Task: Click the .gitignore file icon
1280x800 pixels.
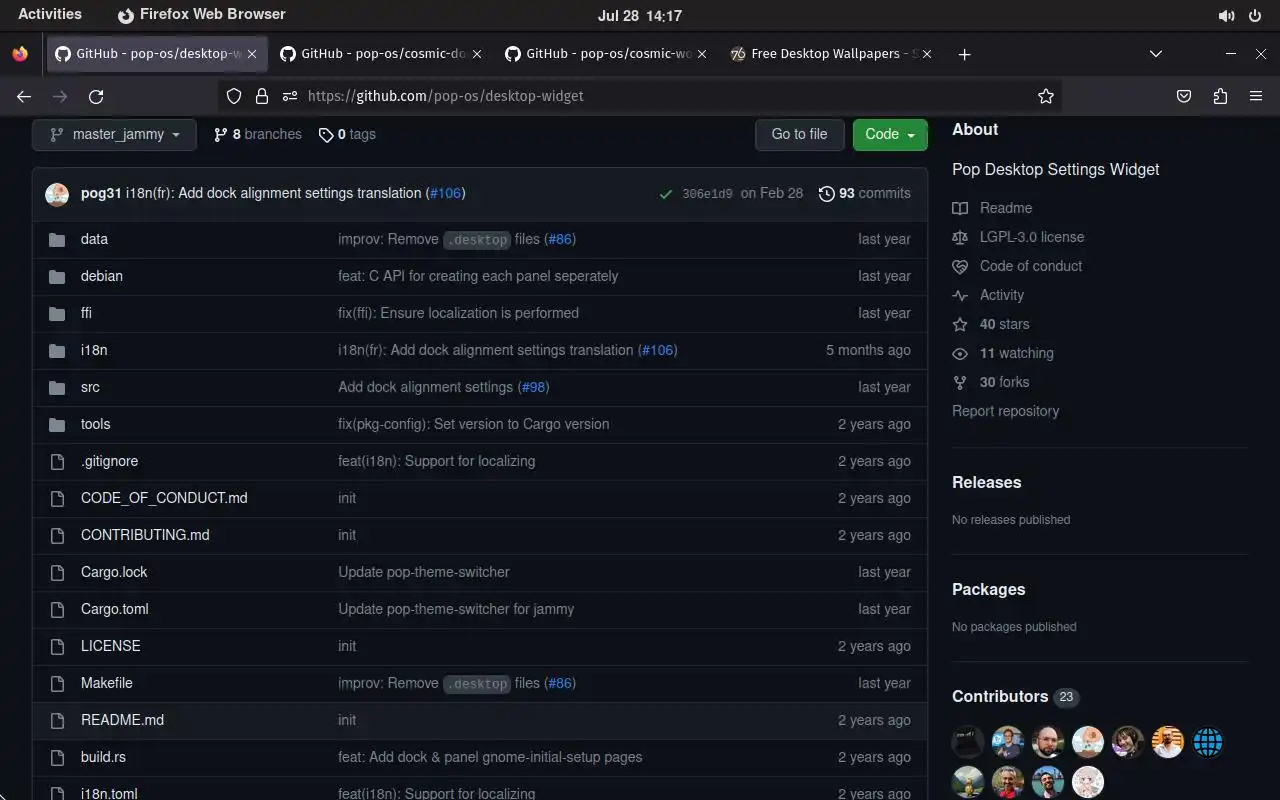Action: pos(57,461)
